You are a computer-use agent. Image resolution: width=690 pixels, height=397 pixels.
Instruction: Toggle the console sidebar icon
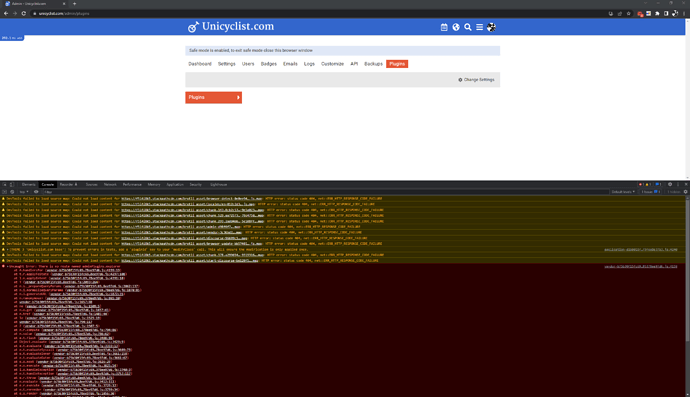4,192
